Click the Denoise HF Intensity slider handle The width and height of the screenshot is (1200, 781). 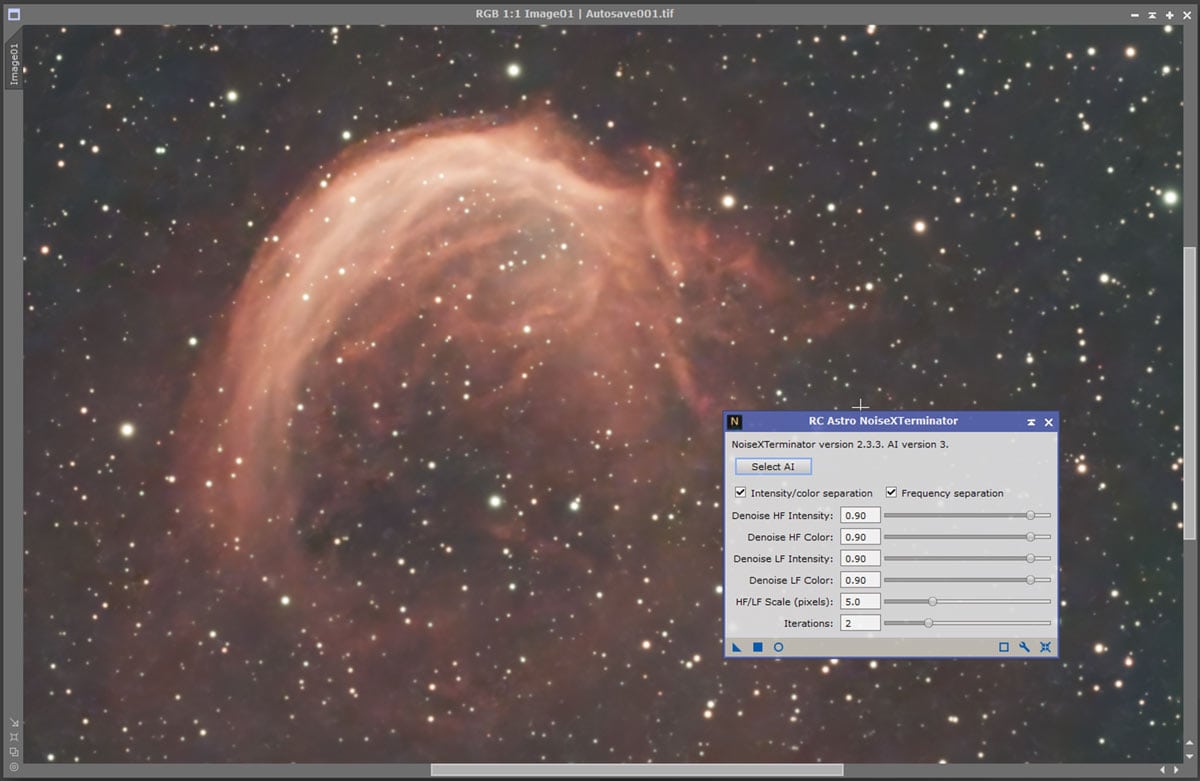(1030, 516)
